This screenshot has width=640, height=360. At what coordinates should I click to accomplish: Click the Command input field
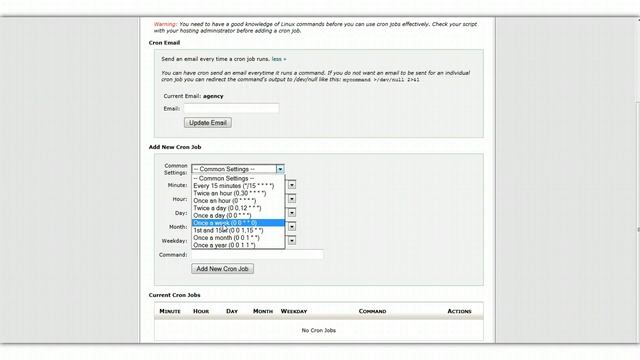pos(258,255)
